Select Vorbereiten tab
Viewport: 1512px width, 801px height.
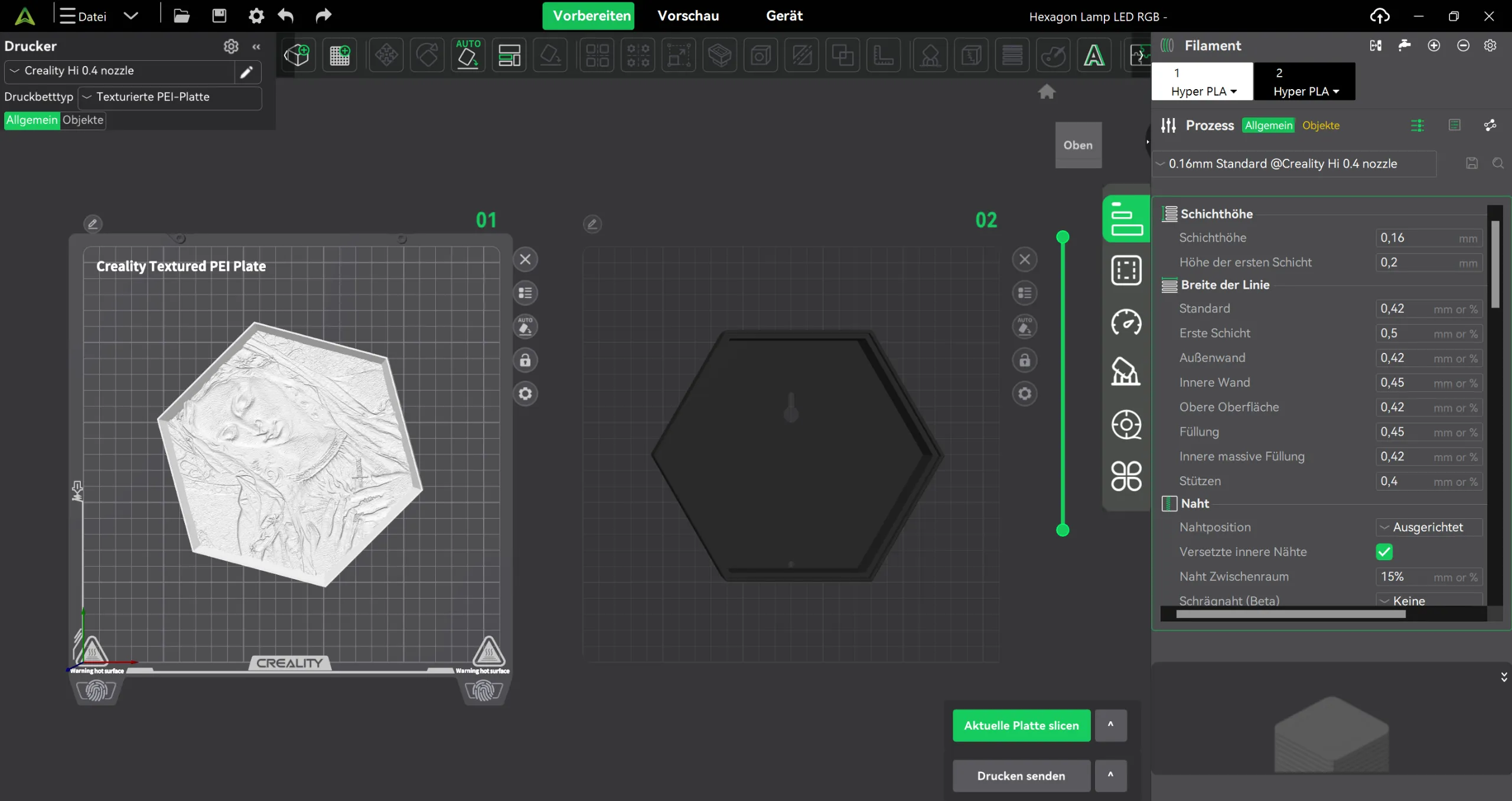tap(589, 16)
